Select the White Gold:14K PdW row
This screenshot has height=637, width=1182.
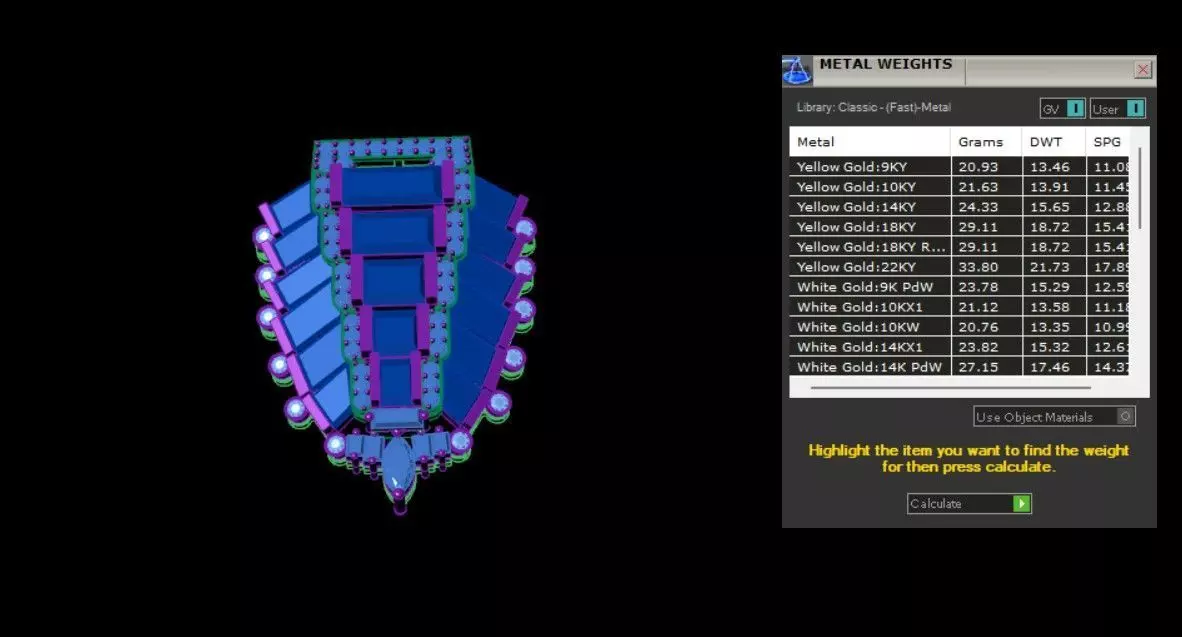(x=959, y=366)
